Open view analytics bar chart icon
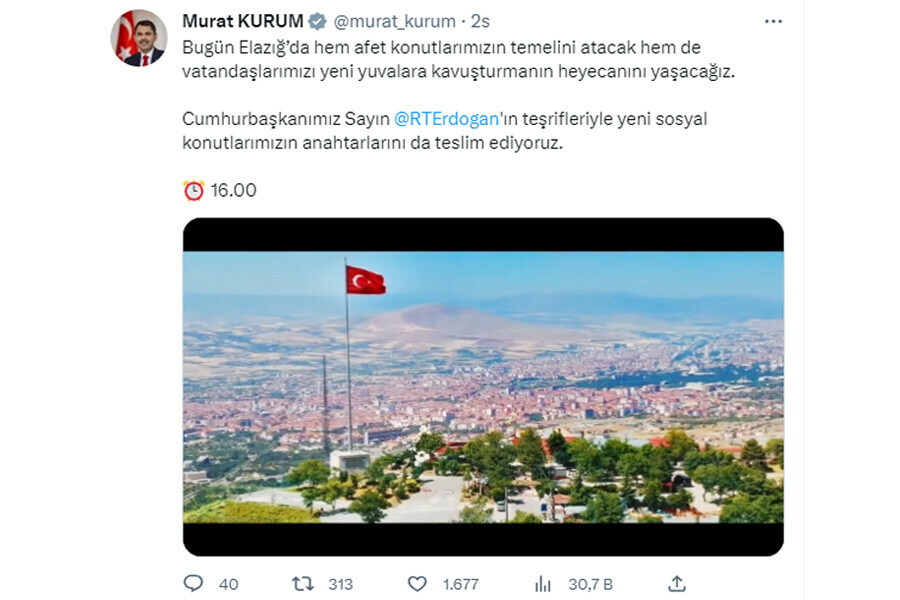Image resolution: width=900 pixels, height=600 pixels. [x=542, y=584]
